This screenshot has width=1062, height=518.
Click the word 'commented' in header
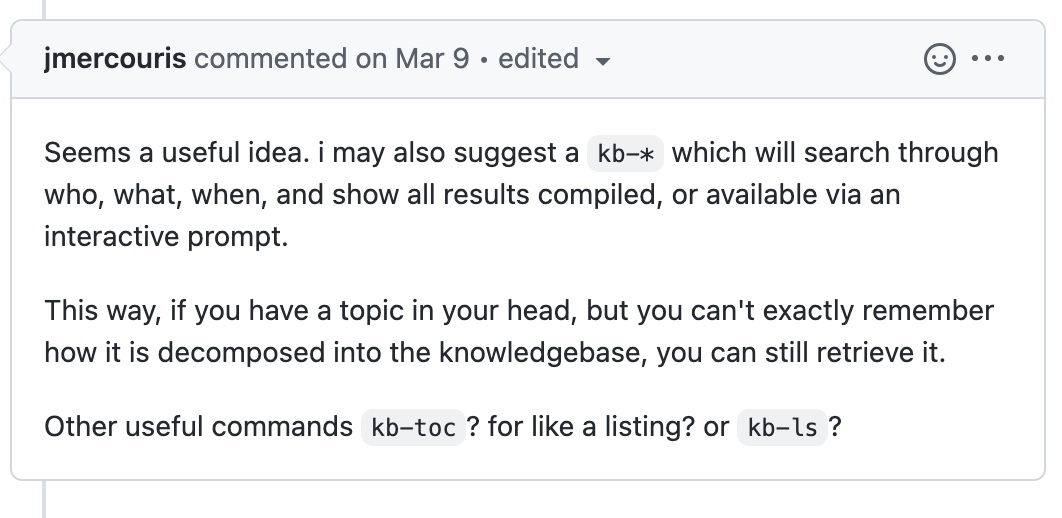point(270,59)
